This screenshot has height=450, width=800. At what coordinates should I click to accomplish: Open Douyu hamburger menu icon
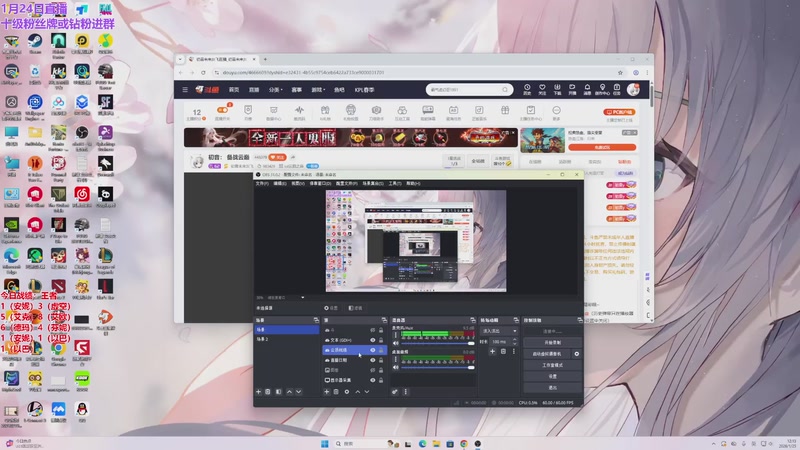(185, 89)
